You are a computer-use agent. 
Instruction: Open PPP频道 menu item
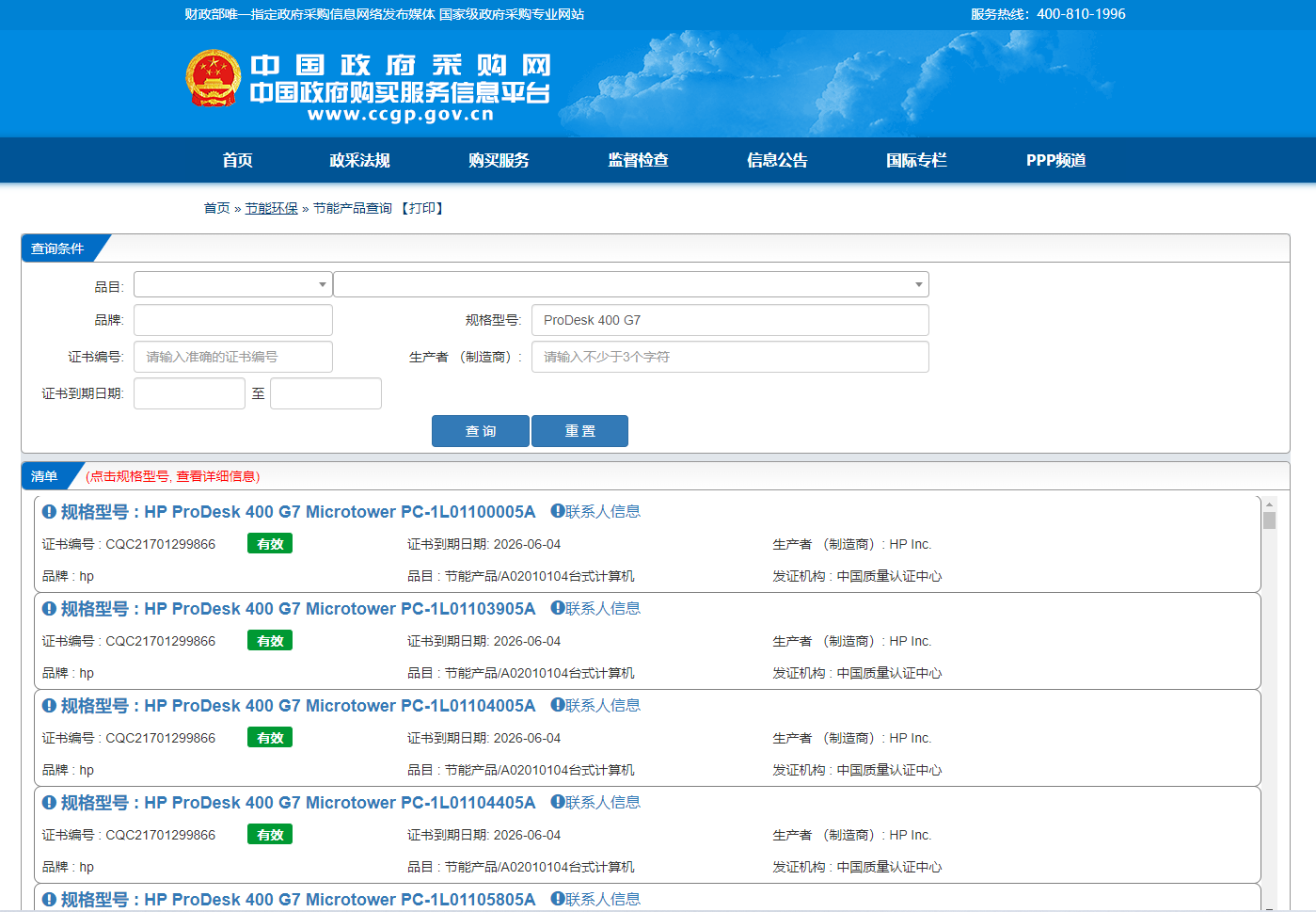click(1056, 160)
